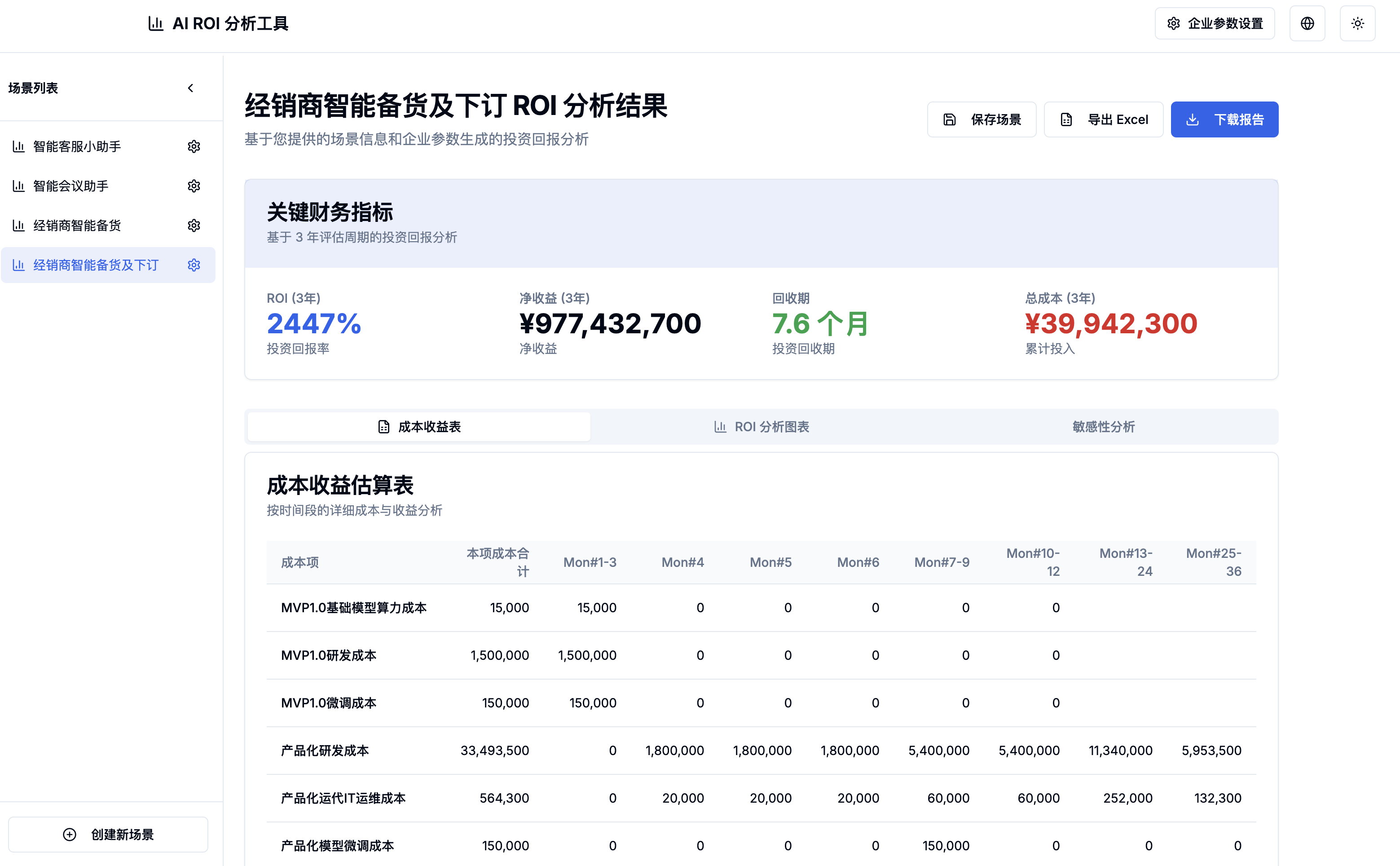
Task: Select 智能会议助手 scenario item
Action: (71, 186)
